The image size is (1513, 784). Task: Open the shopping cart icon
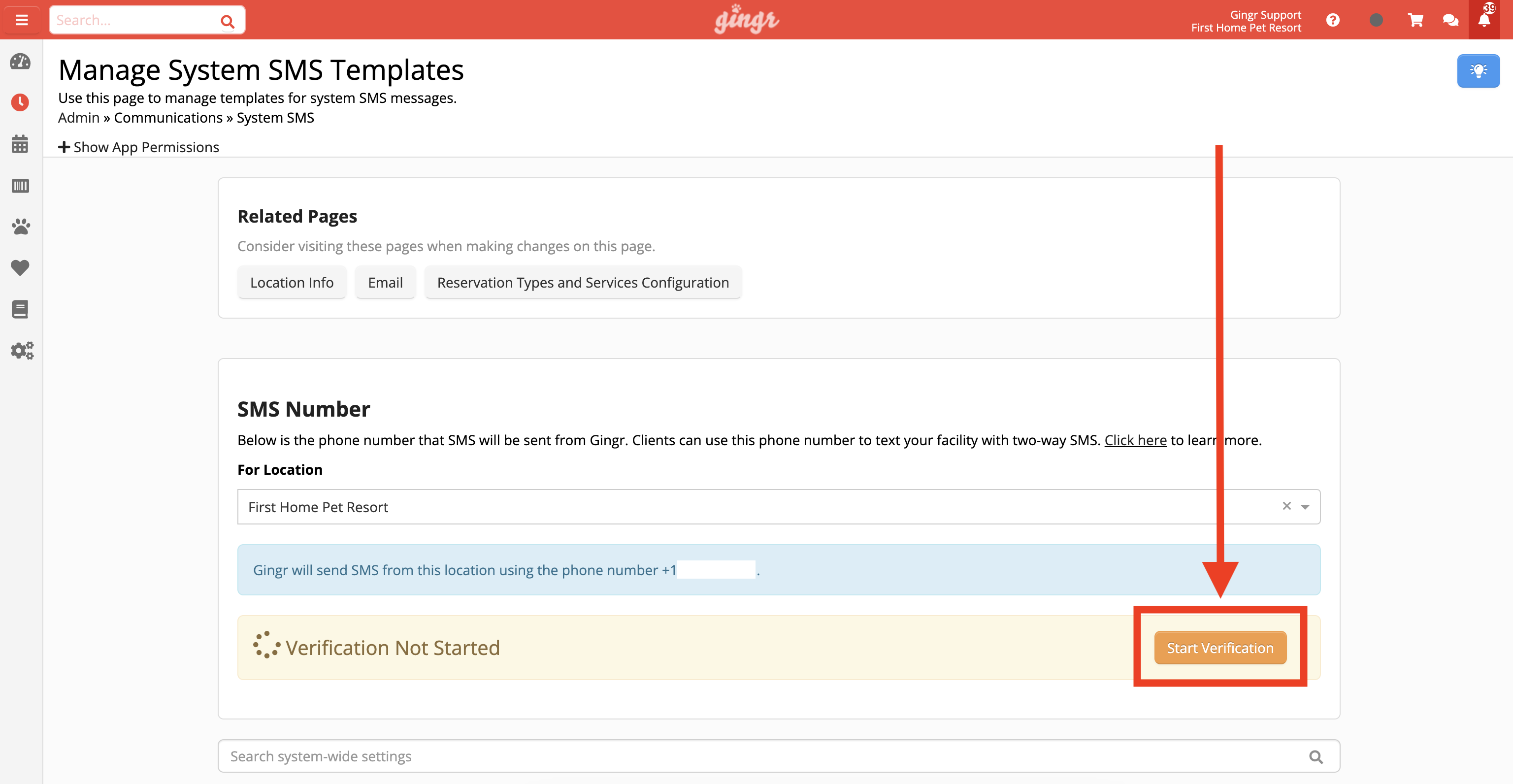(1415, 21)
